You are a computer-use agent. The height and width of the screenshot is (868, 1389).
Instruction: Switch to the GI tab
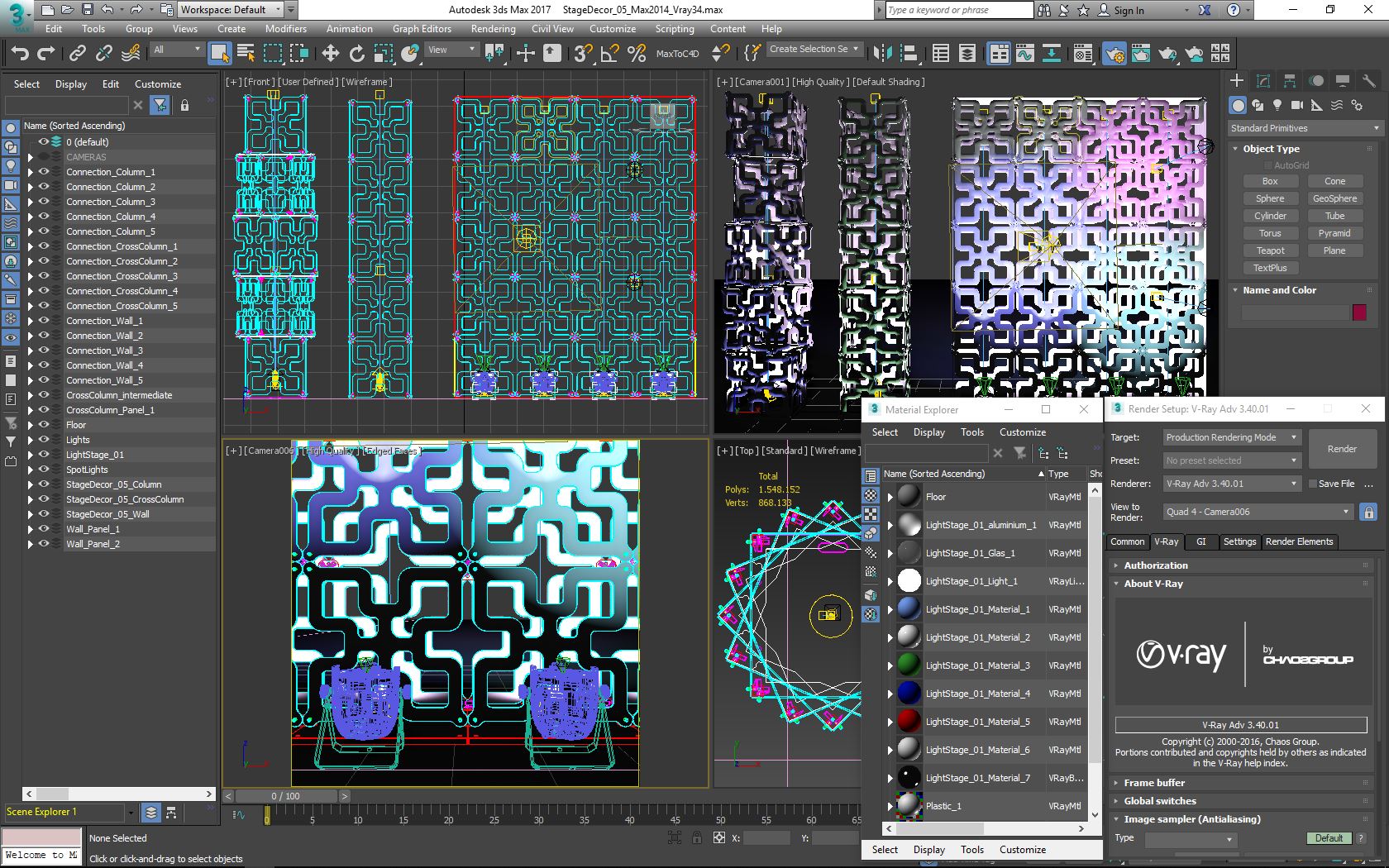[1200, 542]
